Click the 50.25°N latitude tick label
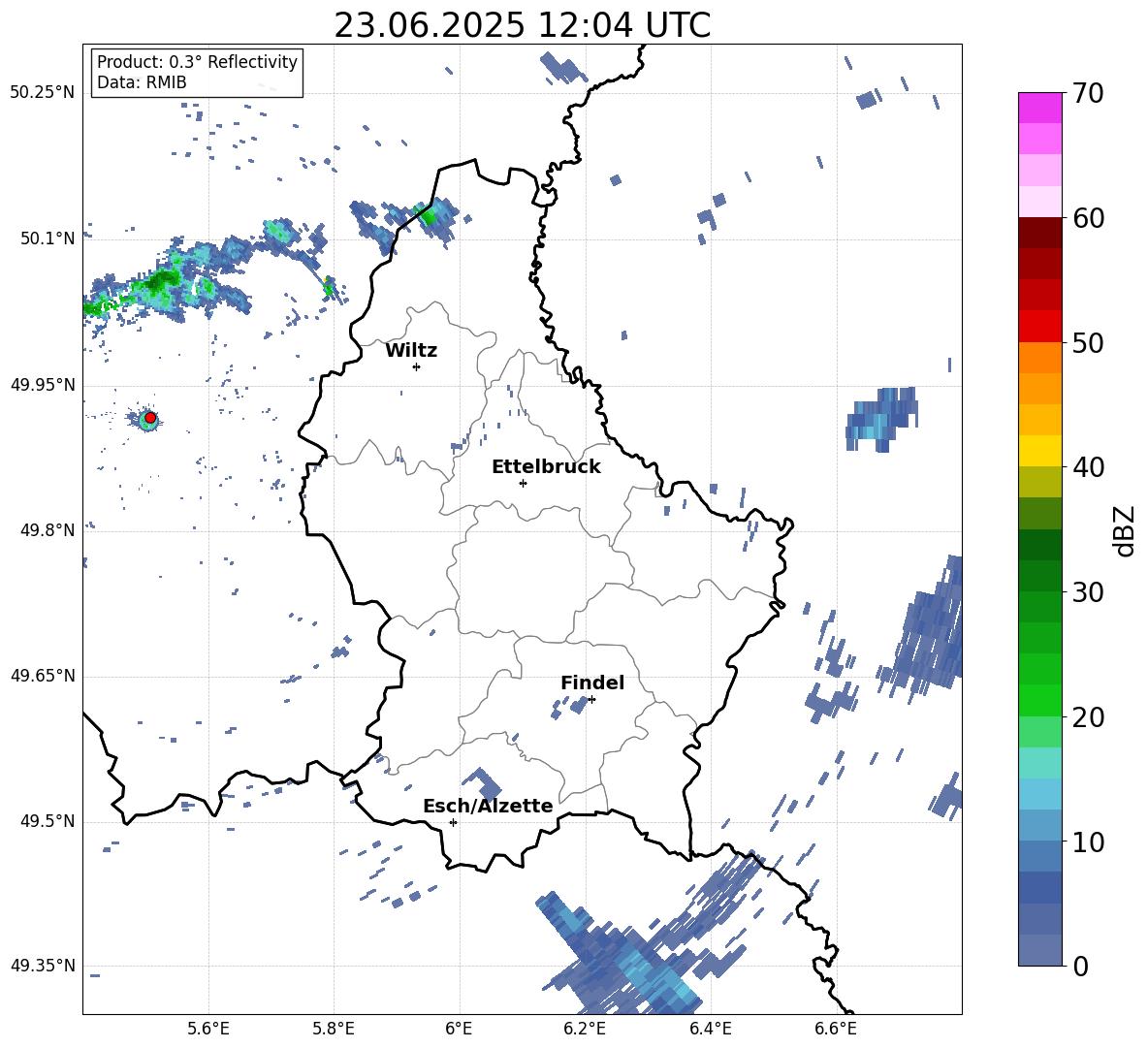This screenshot has height=1048, width=1148. [43, 93]
